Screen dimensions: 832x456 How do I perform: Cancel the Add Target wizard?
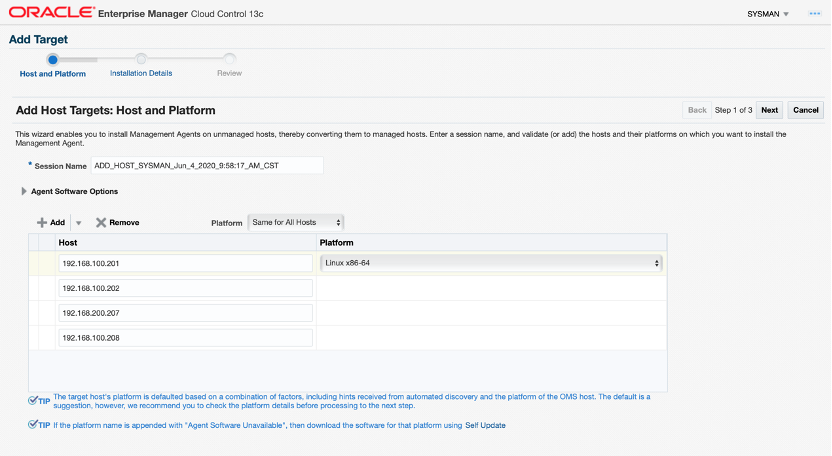tap(805, 110)
